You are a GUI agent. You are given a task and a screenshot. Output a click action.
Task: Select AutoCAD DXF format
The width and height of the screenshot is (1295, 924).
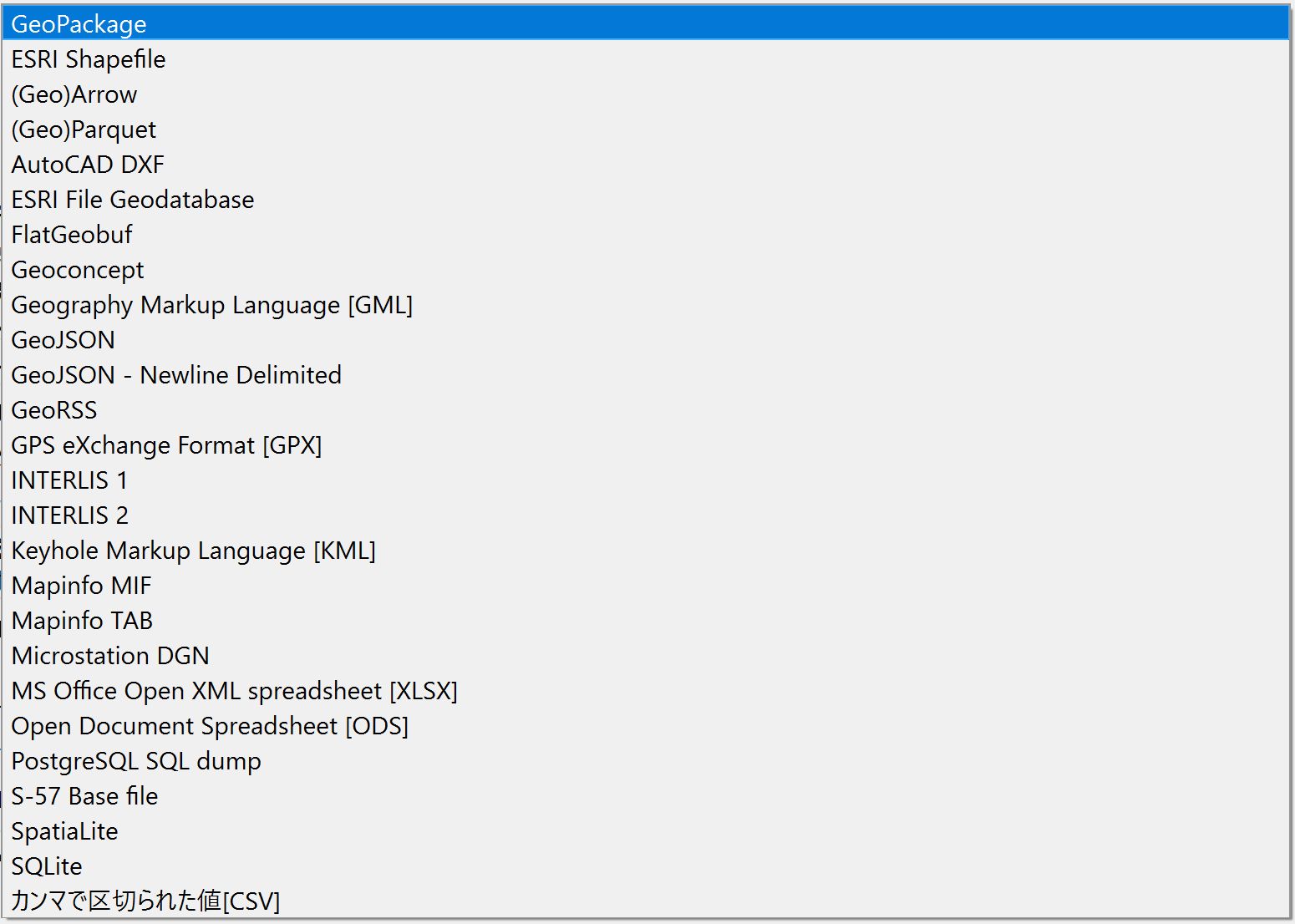point(646,164)
